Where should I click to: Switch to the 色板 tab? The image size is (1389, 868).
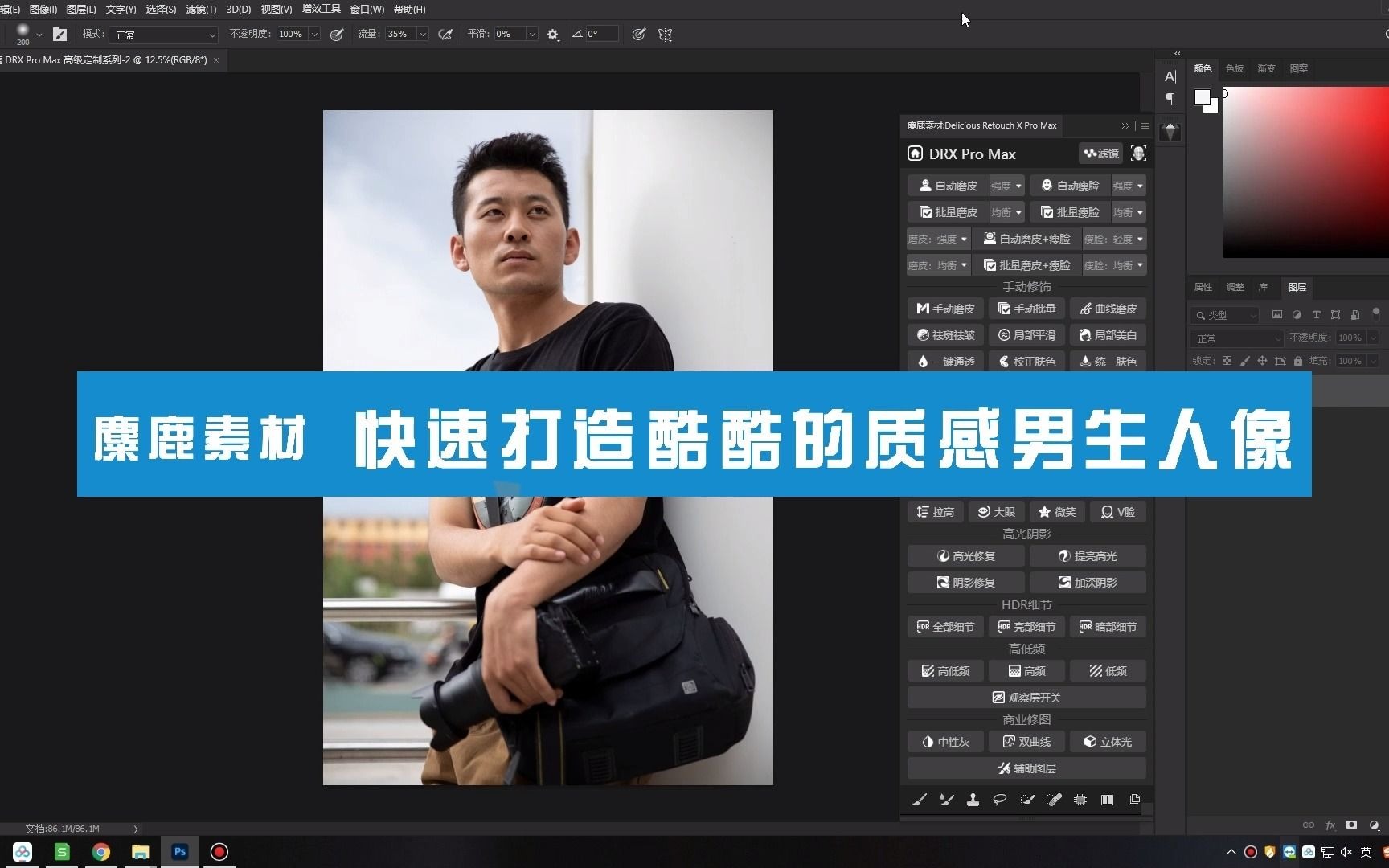(x=1235, y=68)
